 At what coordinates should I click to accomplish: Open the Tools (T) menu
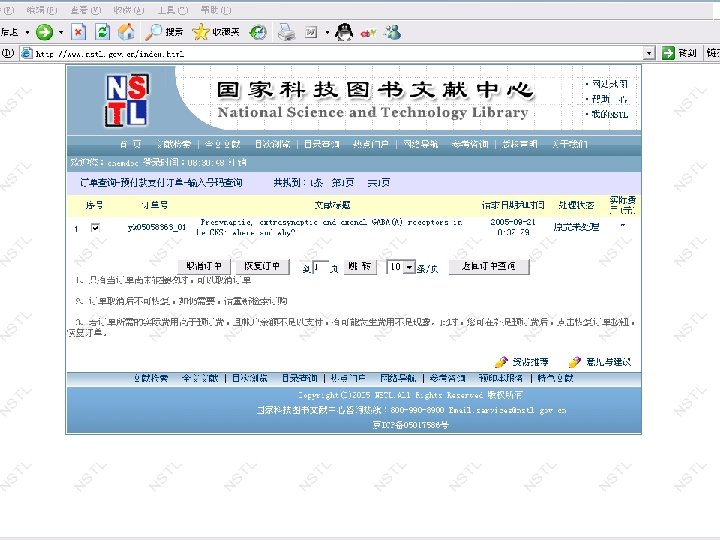coord(173,10)
